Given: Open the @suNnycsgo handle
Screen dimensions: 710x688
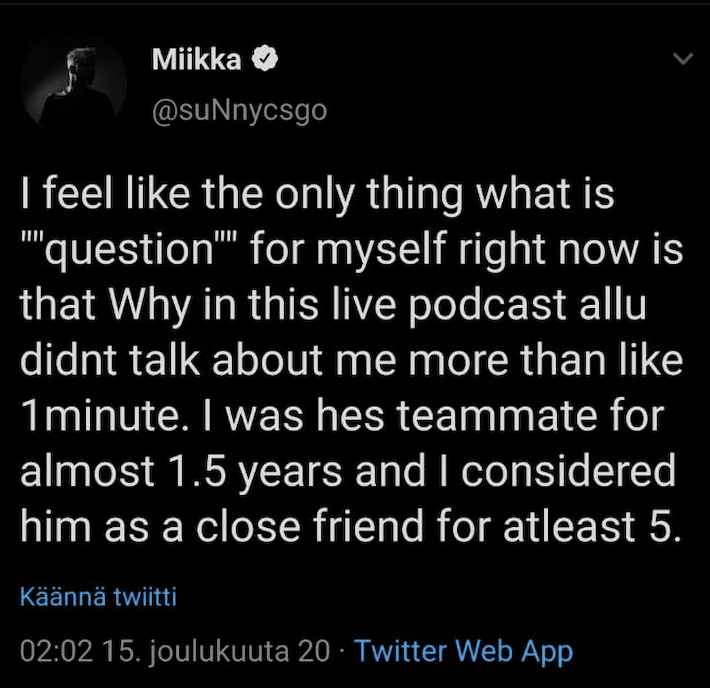Looking at the screenshot, I should coord(240,111).
